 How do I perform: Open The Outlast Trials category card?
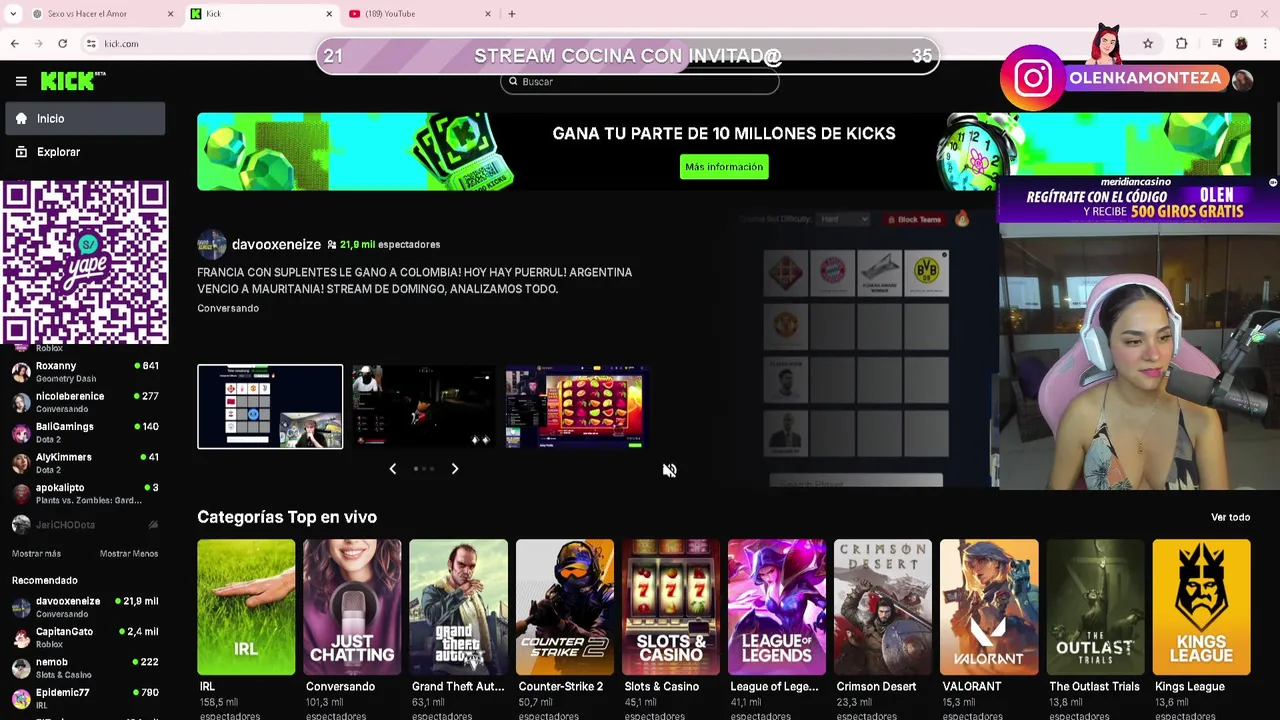click(x=1095, y=607)
